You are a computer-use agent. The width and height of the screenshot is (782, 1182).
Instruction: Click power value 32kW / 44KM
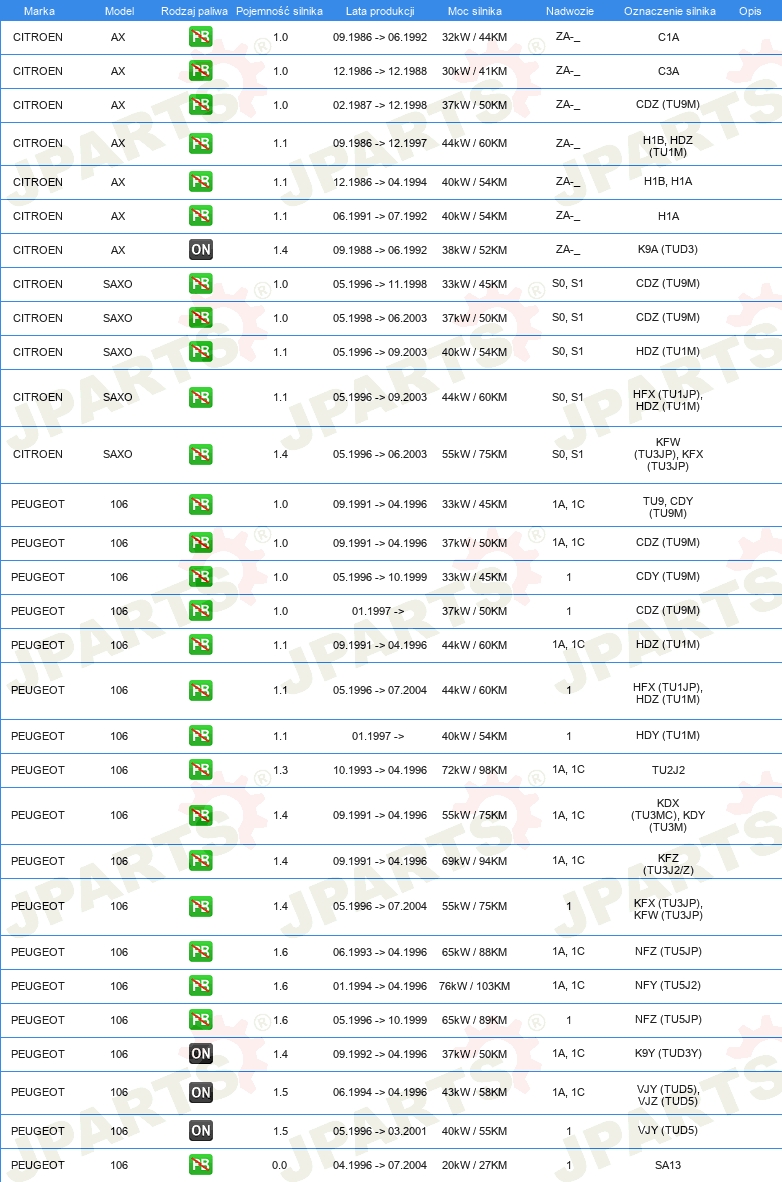pos(474,37)
